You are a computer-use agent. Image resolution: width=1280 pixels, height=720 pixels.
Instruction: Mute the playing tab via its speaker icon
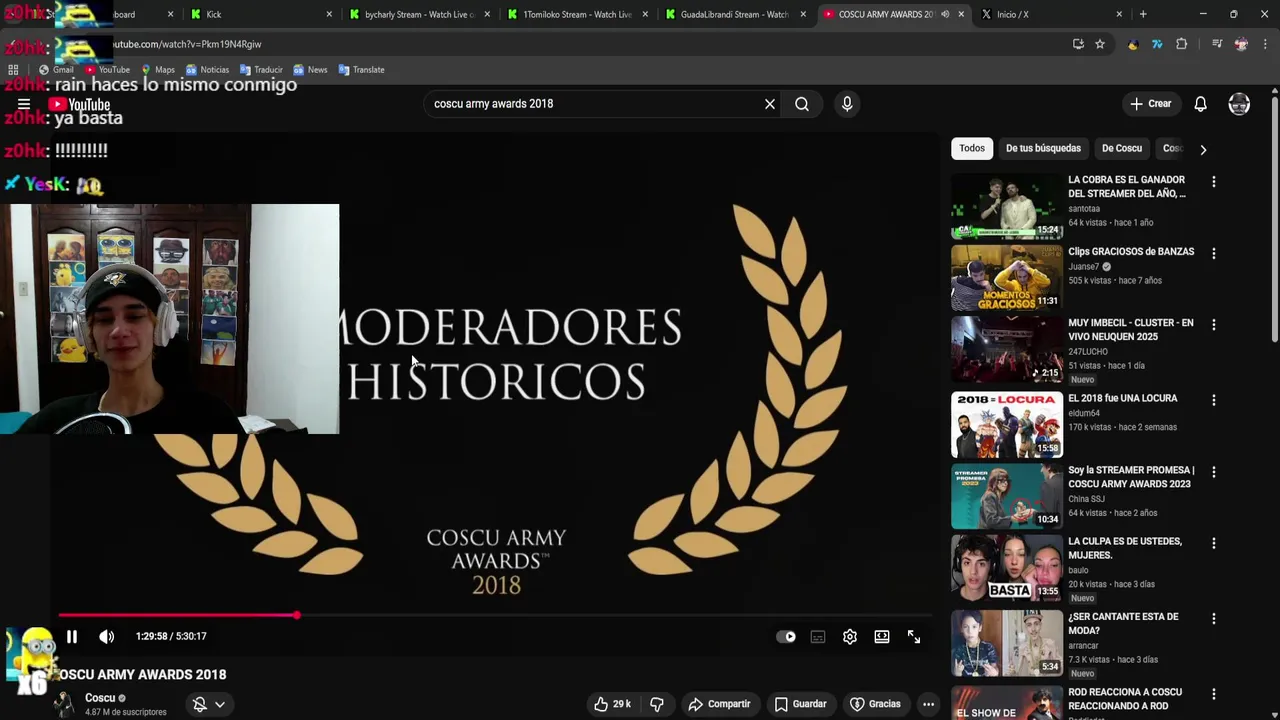coord(945,14)
